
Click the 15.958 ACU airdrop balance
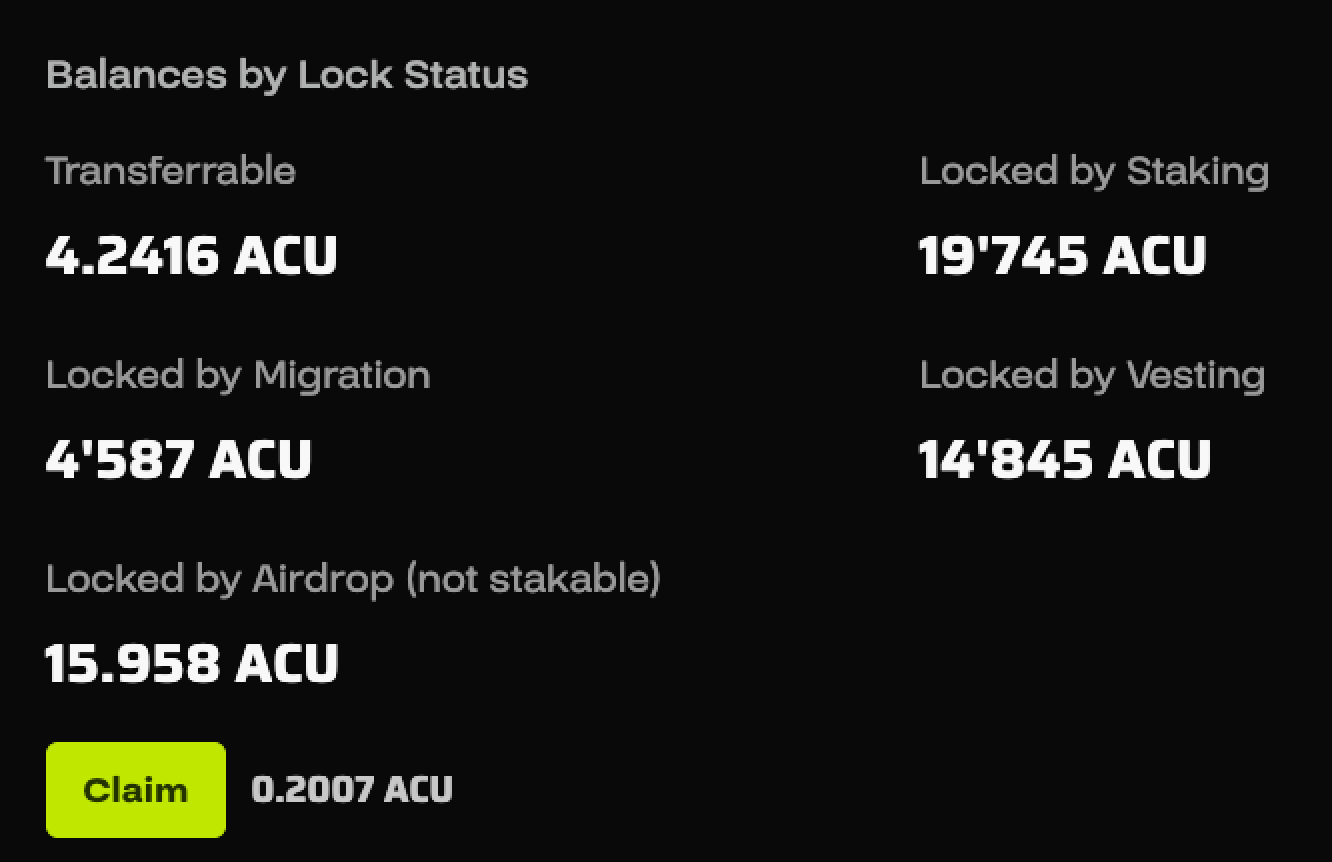[193, 662]
